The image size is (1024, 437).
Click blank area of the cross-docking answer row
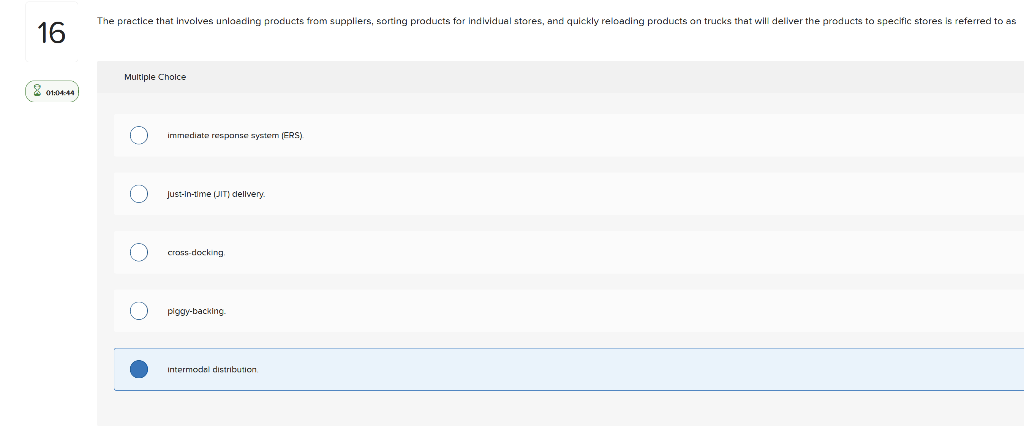point(620,252)
